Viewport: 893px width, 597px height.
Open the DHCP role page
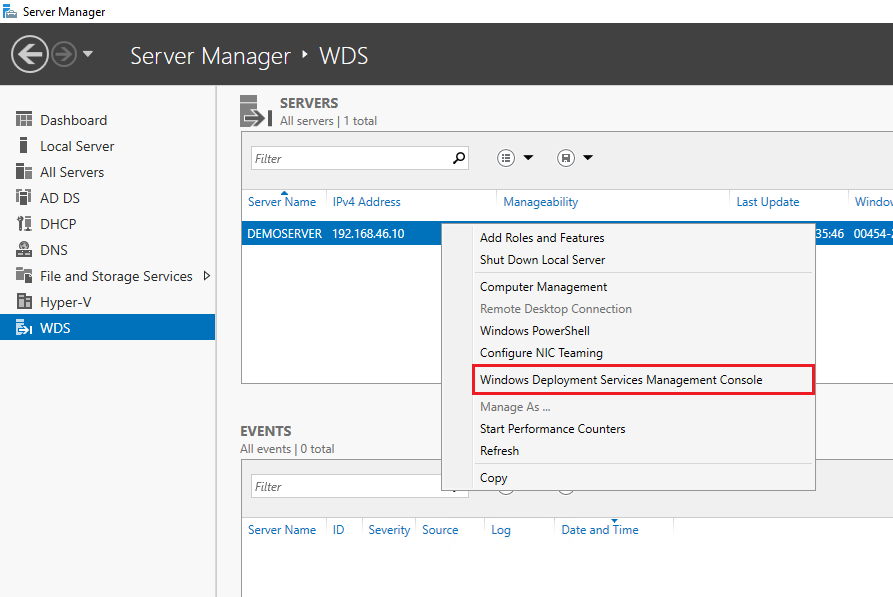coord(60,223)
